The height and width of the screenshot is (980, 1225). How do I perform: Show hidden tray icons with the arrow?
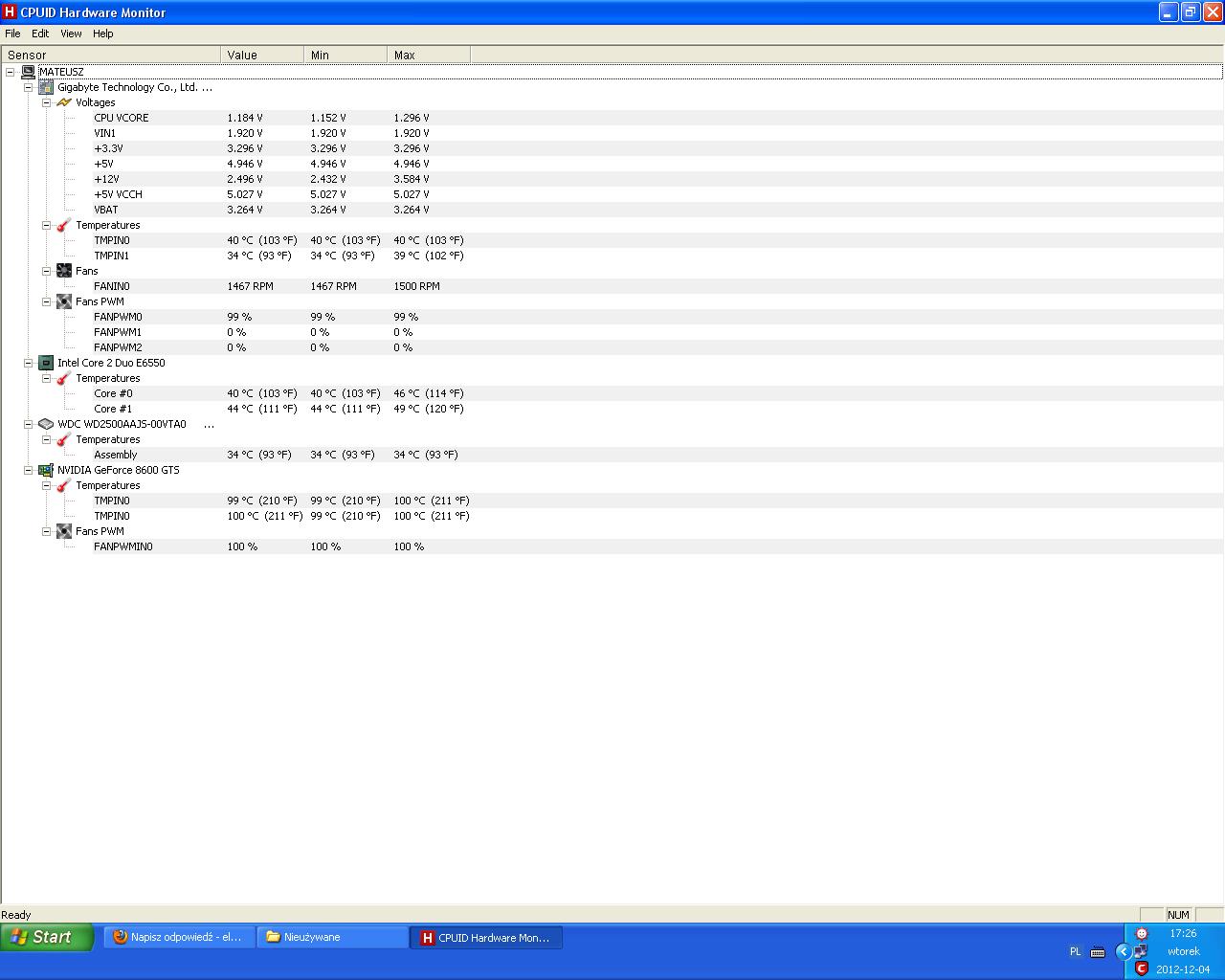click(1124, 951)
